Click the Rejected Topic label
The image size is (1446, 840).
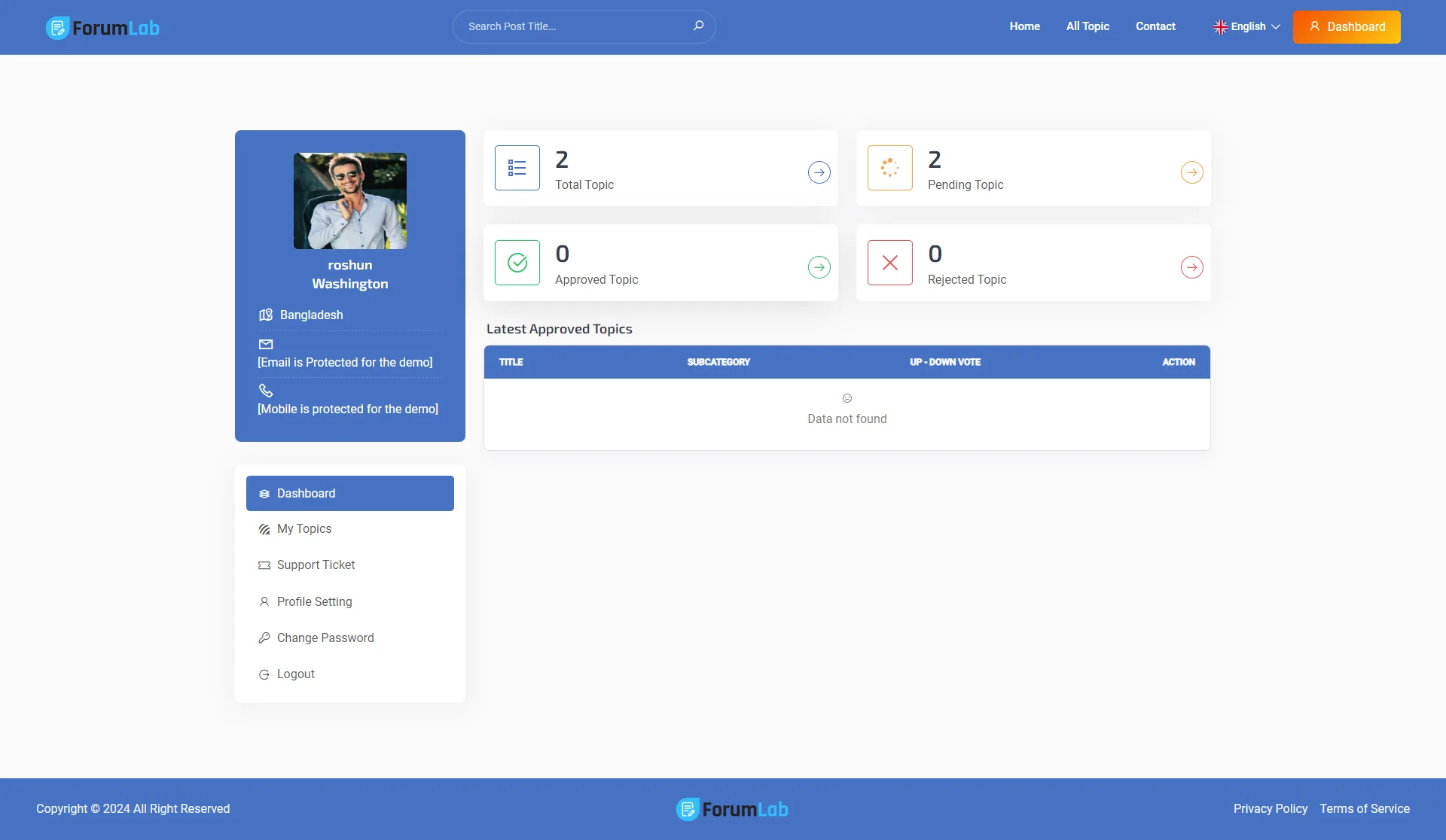(967, 280)
